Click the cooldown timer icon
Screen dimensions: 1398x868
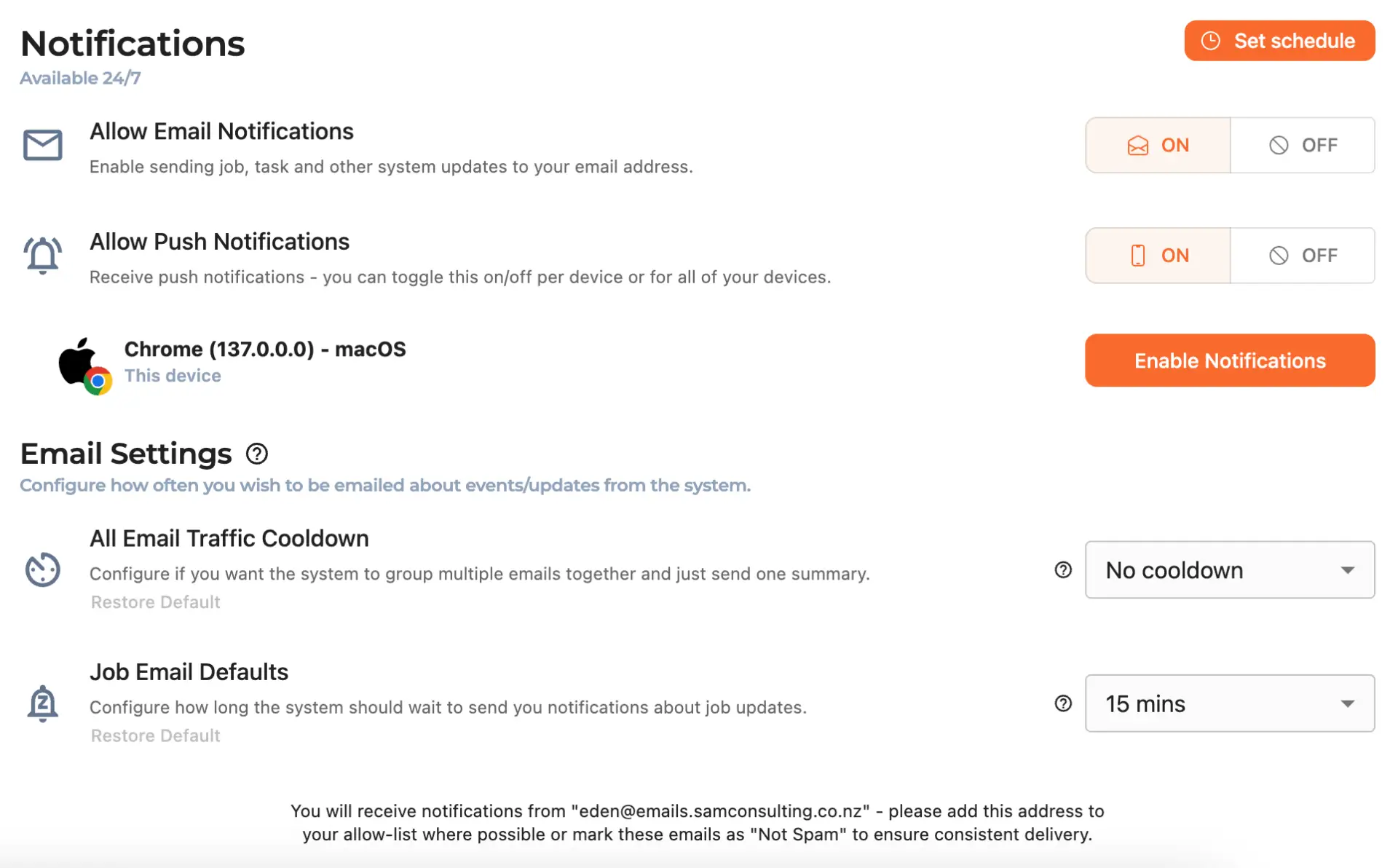pyautogui.click(x=42, y=569)
